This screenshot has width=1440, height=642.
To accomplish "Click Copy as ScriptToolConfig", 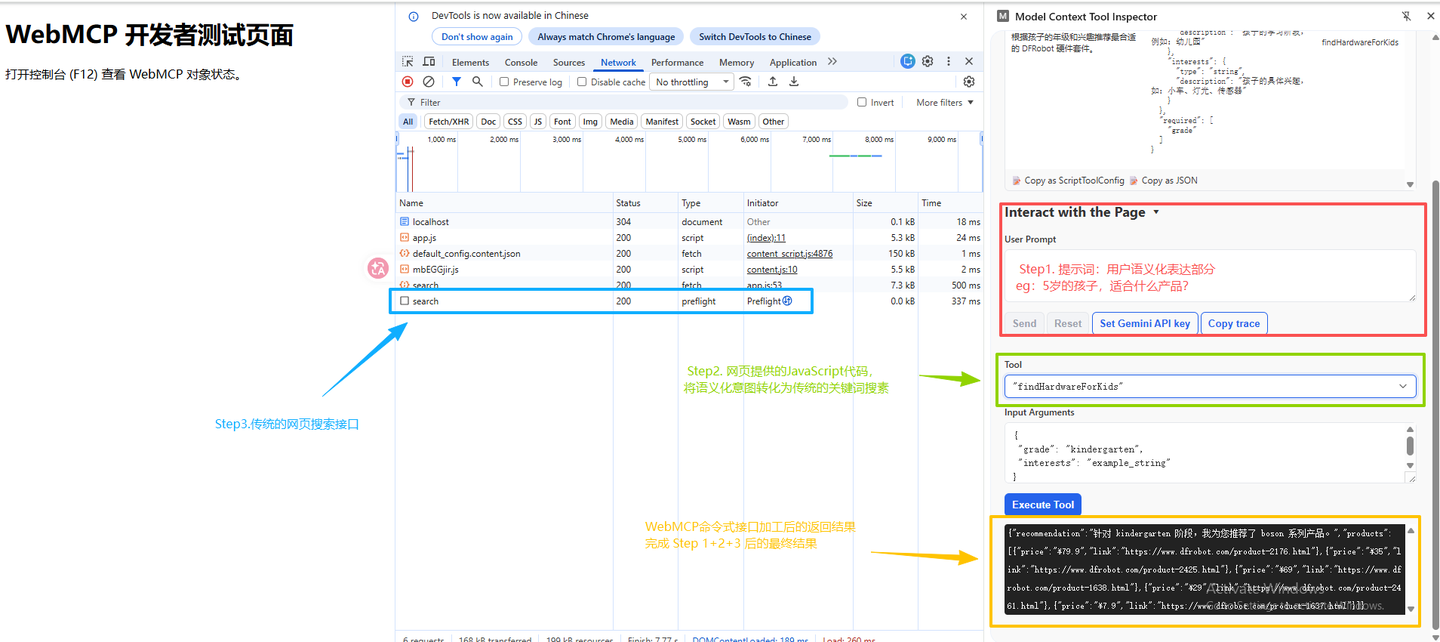I will click(1068, 181).
